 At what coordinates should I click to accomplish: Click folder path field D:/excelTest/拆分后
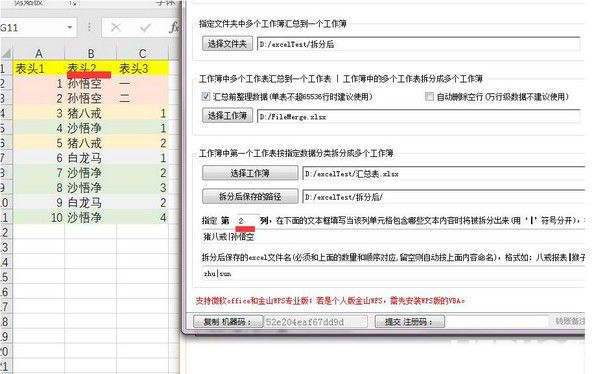point(419,44)
